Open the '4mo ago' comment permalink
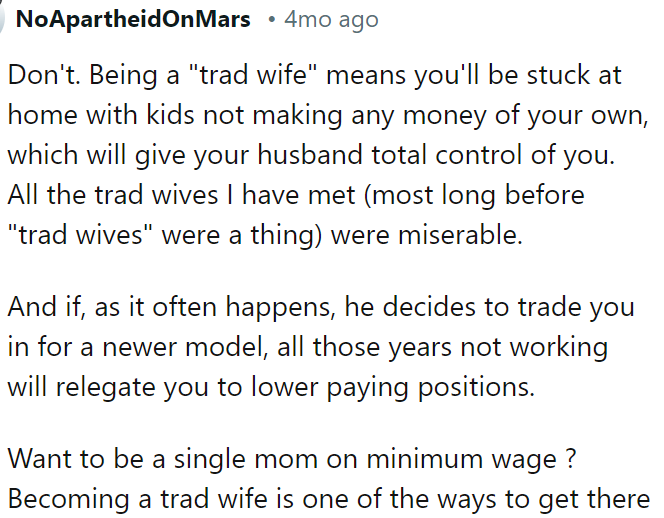 point(331,19)
